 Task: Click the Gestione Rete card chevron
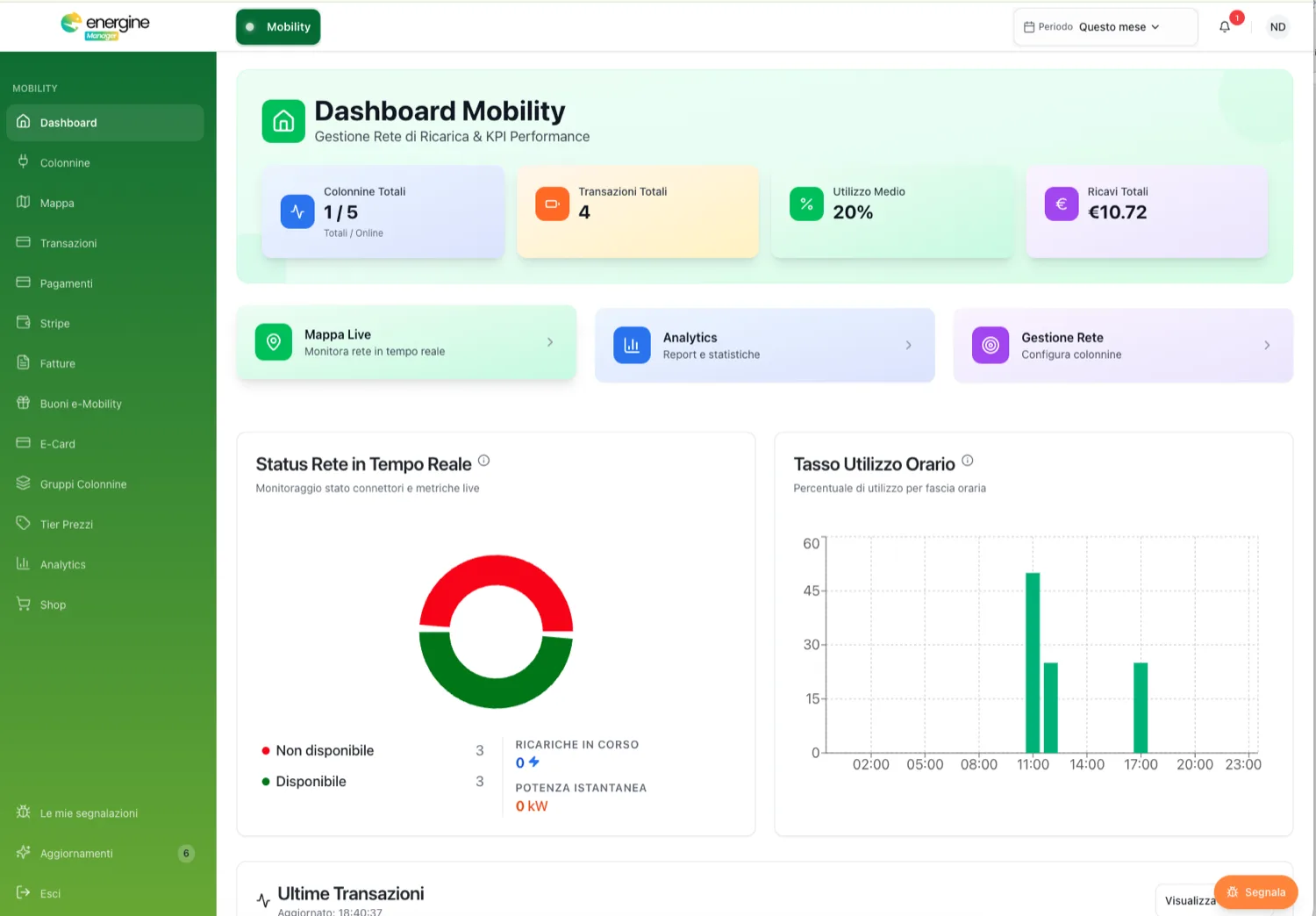click(1267, 345)
